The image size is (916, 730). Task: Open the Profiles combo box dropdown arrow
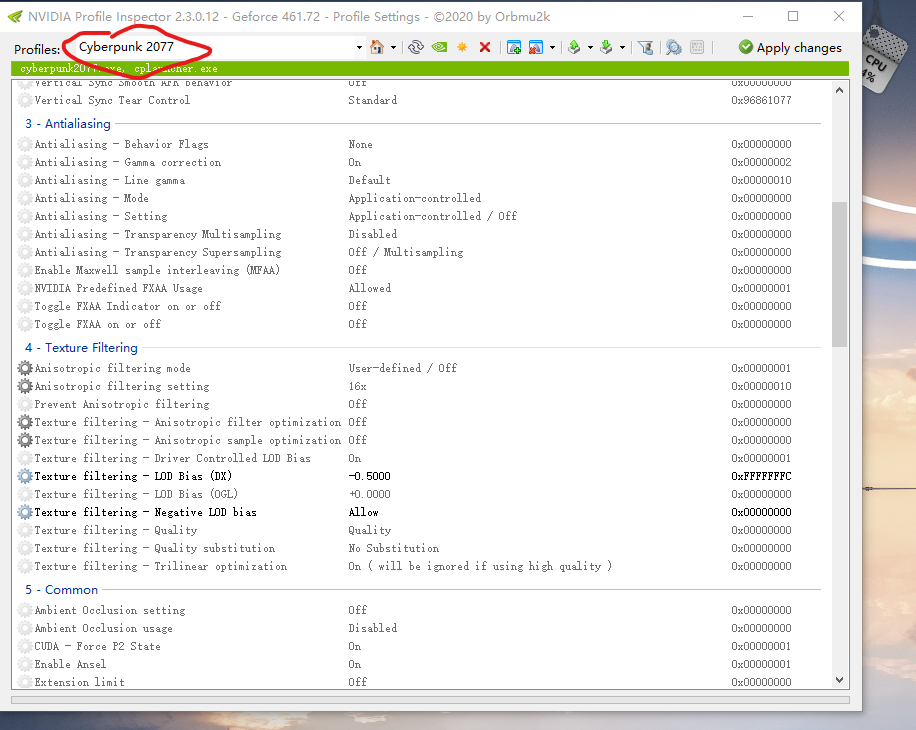(x=359, y=47)
